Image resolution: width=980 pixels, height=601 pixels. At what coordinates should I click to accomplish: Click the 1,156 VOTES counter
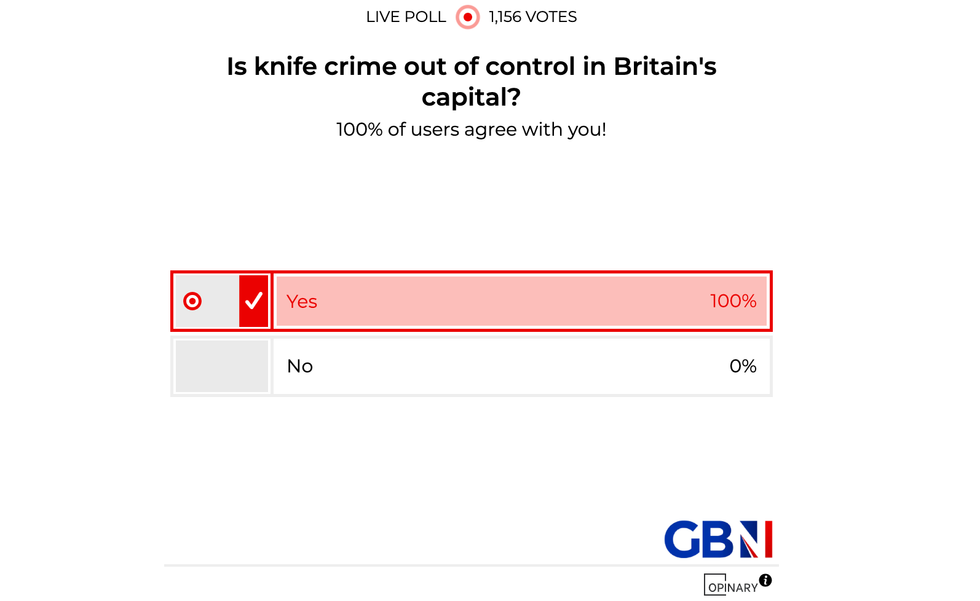(x=533, y=17)
